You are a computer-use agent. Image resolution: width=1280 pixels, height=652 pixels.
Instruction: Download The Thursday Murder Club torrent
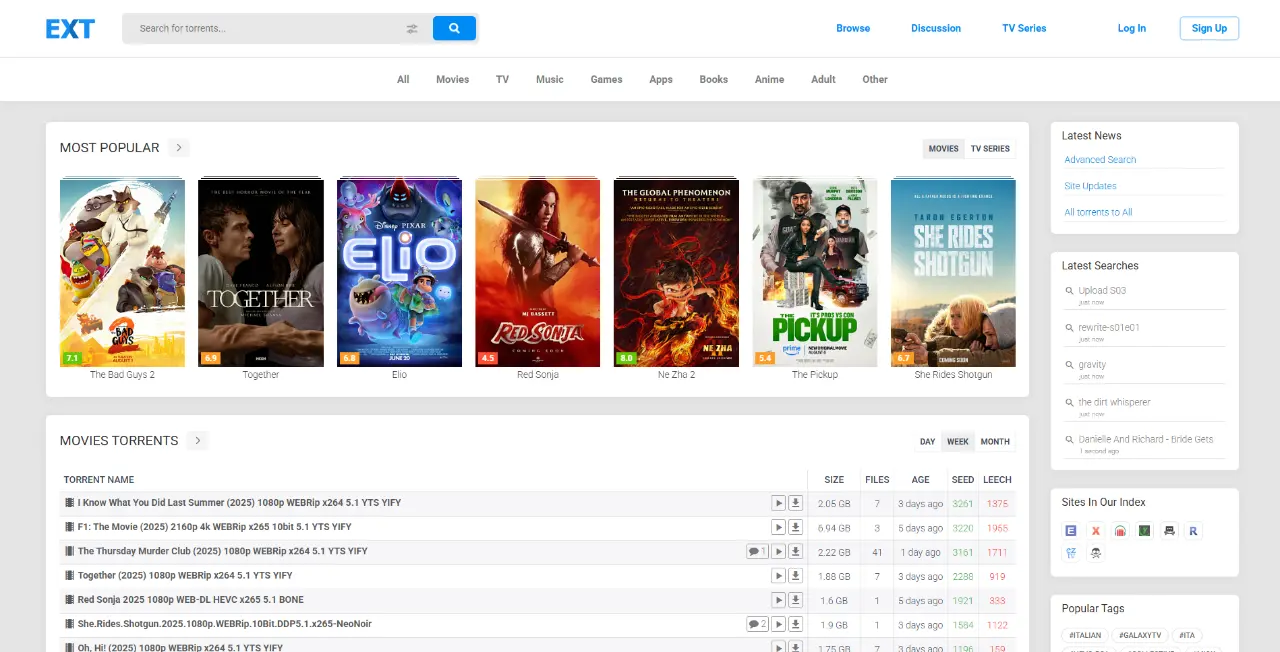[x=795, y=552]
